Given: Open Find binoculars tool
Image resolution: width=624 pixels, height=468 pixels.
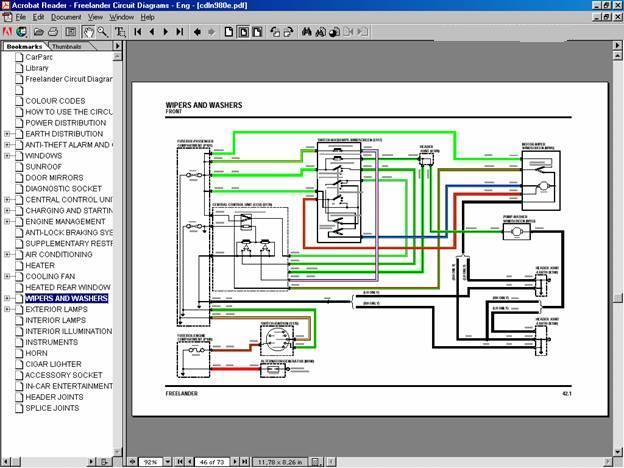Looking at the screenshot, I should point(306,32).
